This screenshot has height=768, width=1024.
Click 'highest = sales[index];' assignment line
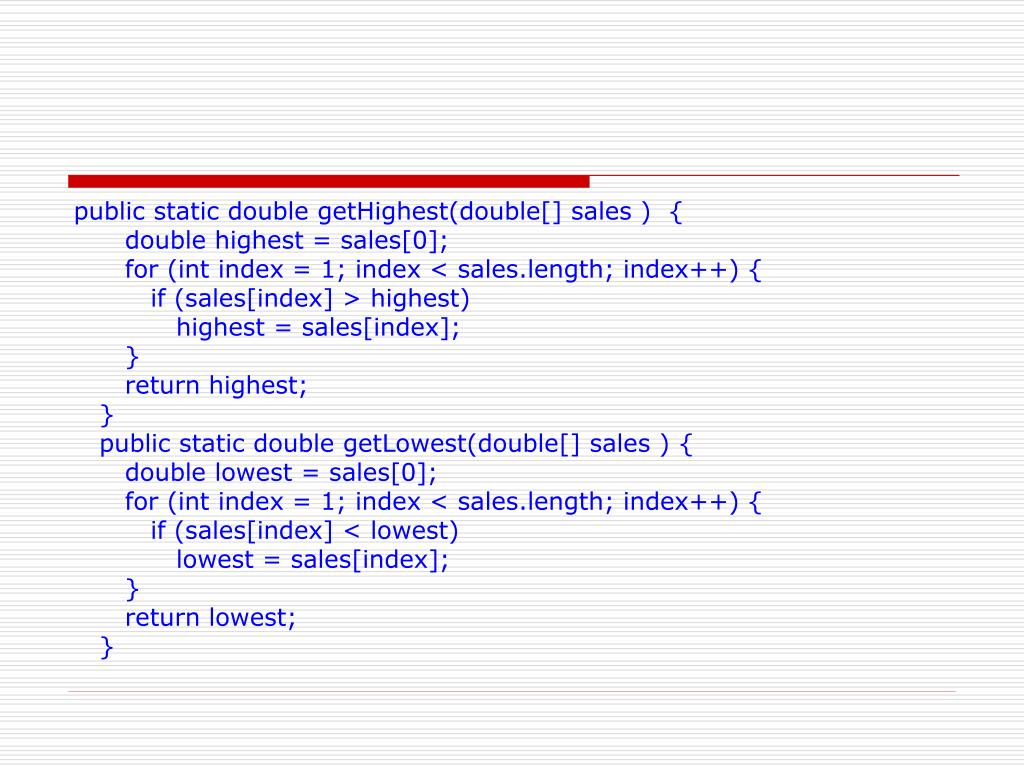click(x=317, y=327)
